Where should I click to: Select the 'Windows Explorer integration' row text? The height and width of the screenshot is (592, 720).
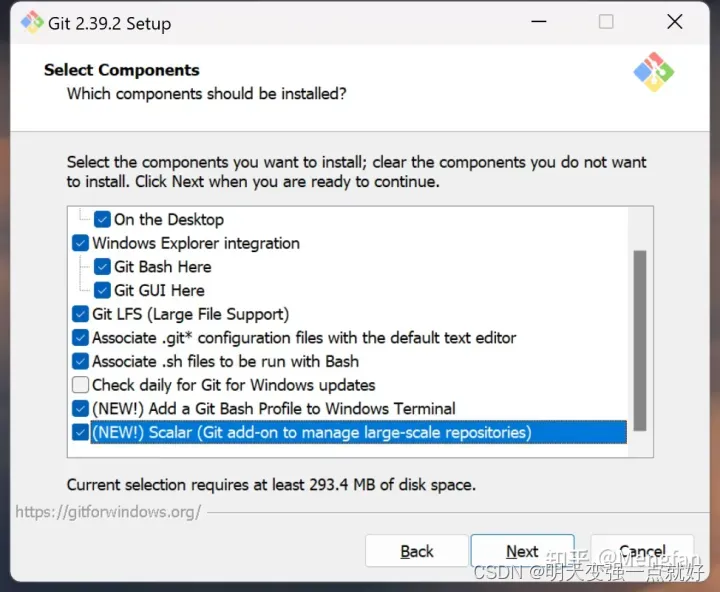(196, 243)
